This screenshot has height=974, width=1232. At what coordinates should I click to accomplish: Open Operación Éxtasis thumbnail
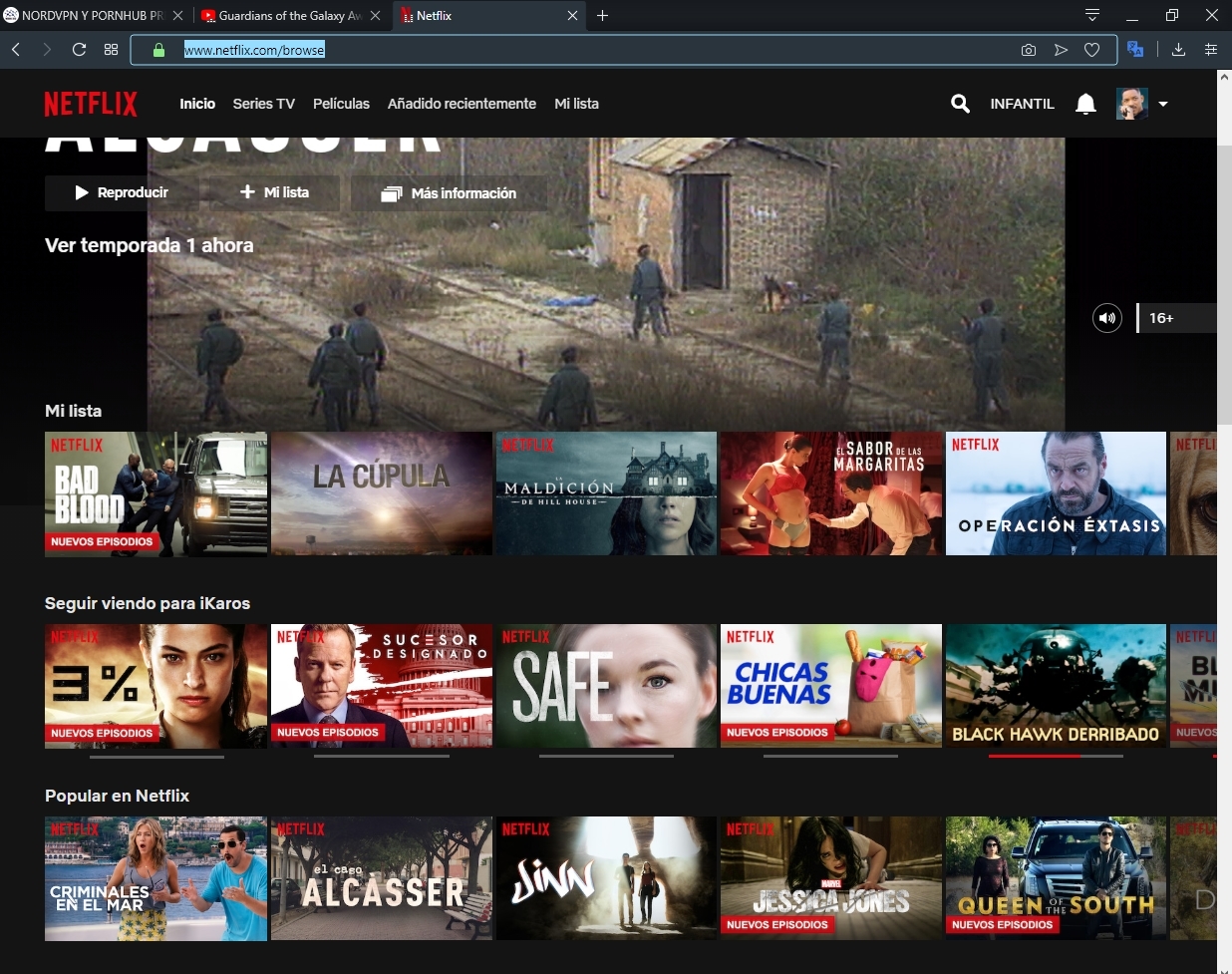1056,493
